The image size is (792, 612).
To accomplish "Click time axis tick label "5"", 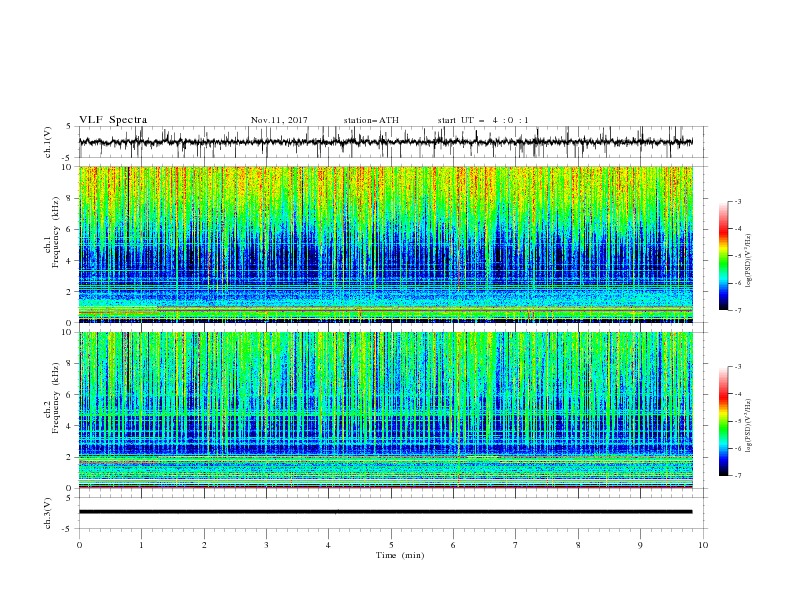I will (391, 545).
